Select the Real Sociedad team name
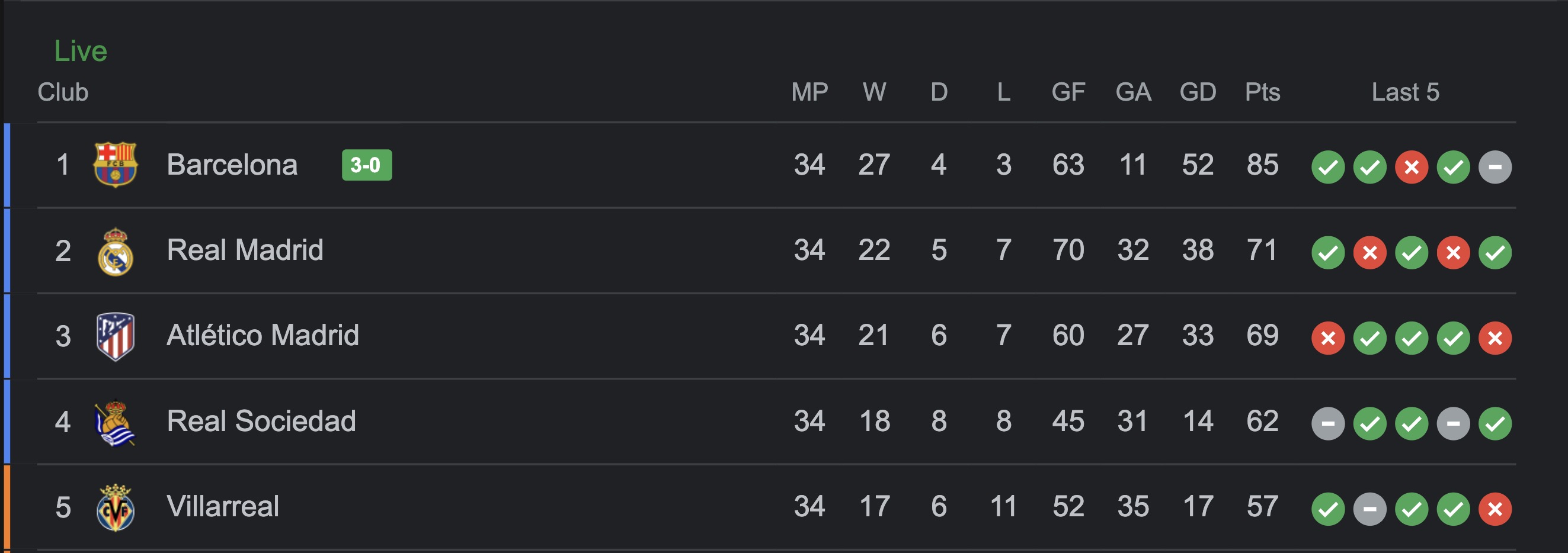Image resolution: width=1568 pixels, height=553 pixels. pos(261,421)
